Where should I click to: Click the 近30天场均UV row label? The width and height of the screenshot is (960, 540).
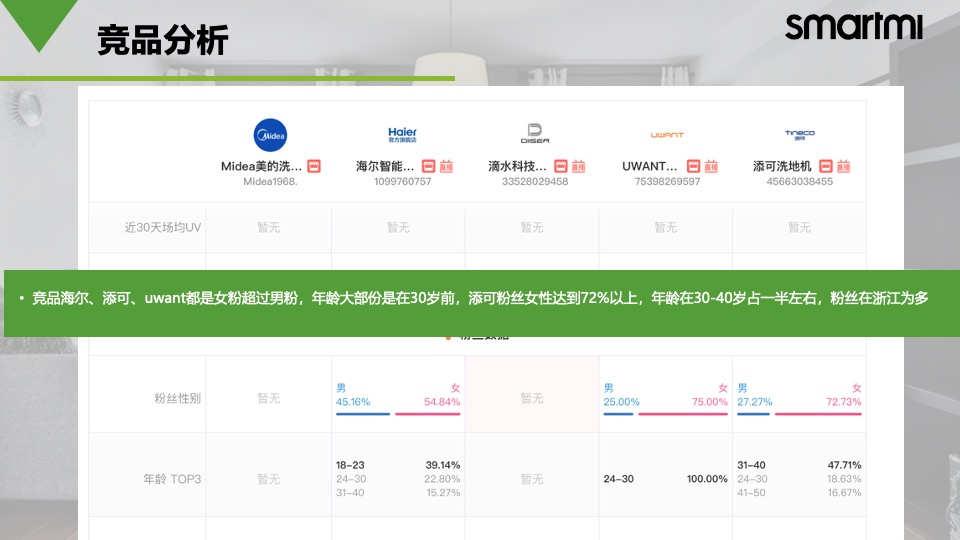pyautogui.click(x=163, y=227)
